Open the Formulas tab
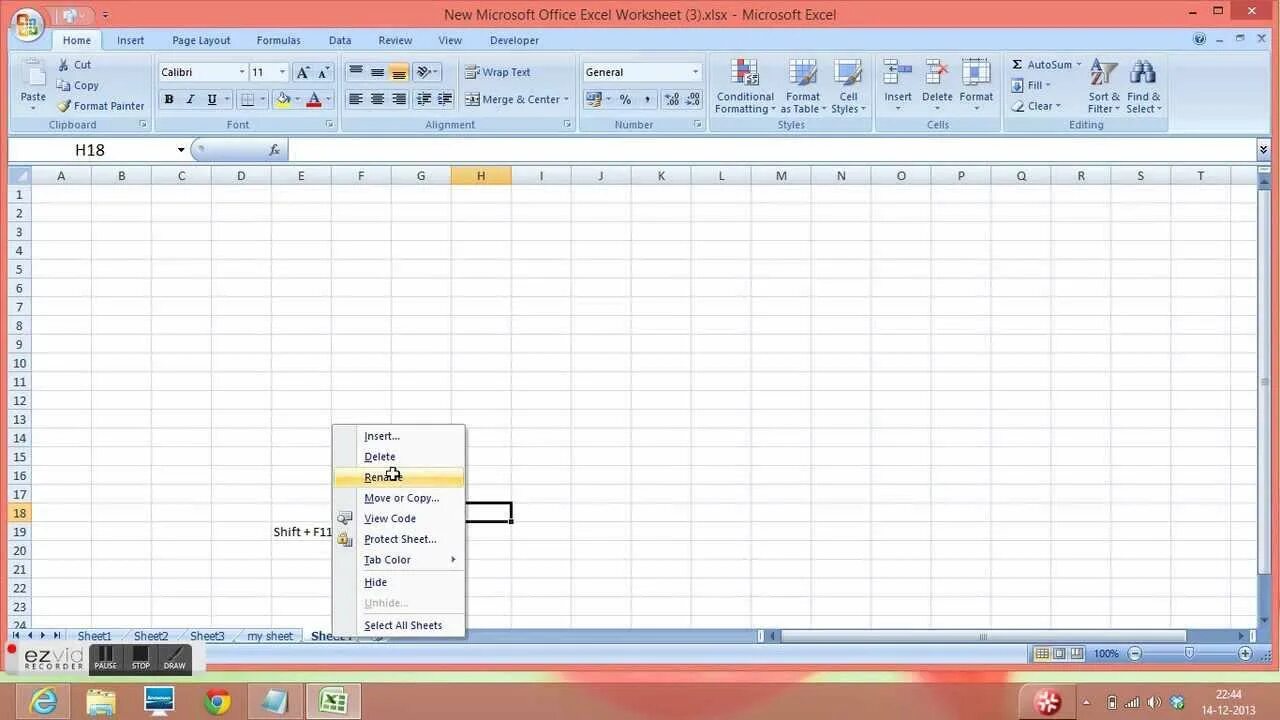 click(x=278, y=41)
